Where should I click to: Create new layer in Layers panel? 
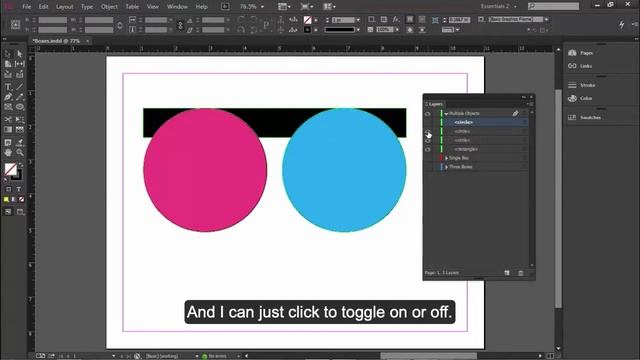tap(507, 273)
